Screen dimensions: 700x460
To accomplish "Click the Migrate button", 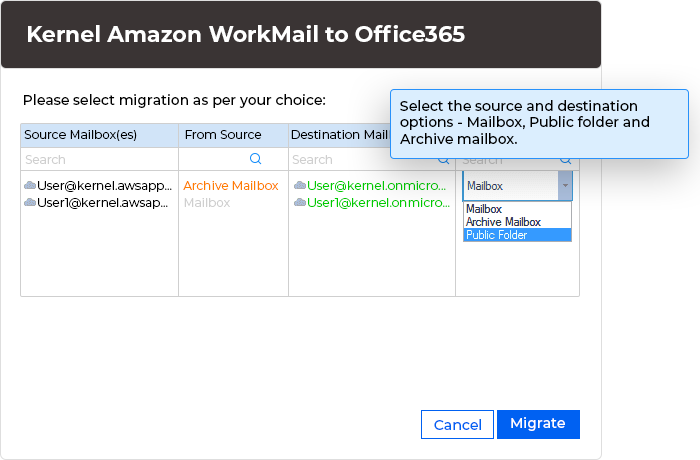I will [538, 424].
